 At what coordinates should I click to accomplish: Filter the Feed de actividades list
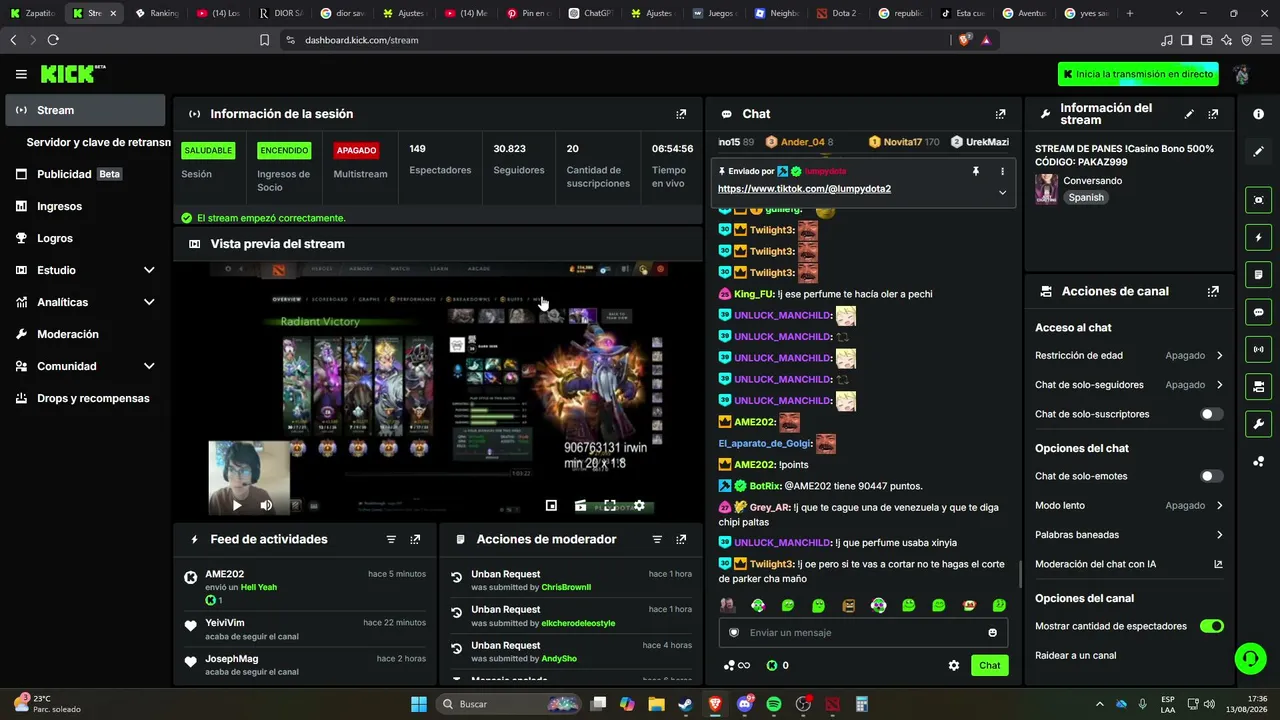(391, 539)
